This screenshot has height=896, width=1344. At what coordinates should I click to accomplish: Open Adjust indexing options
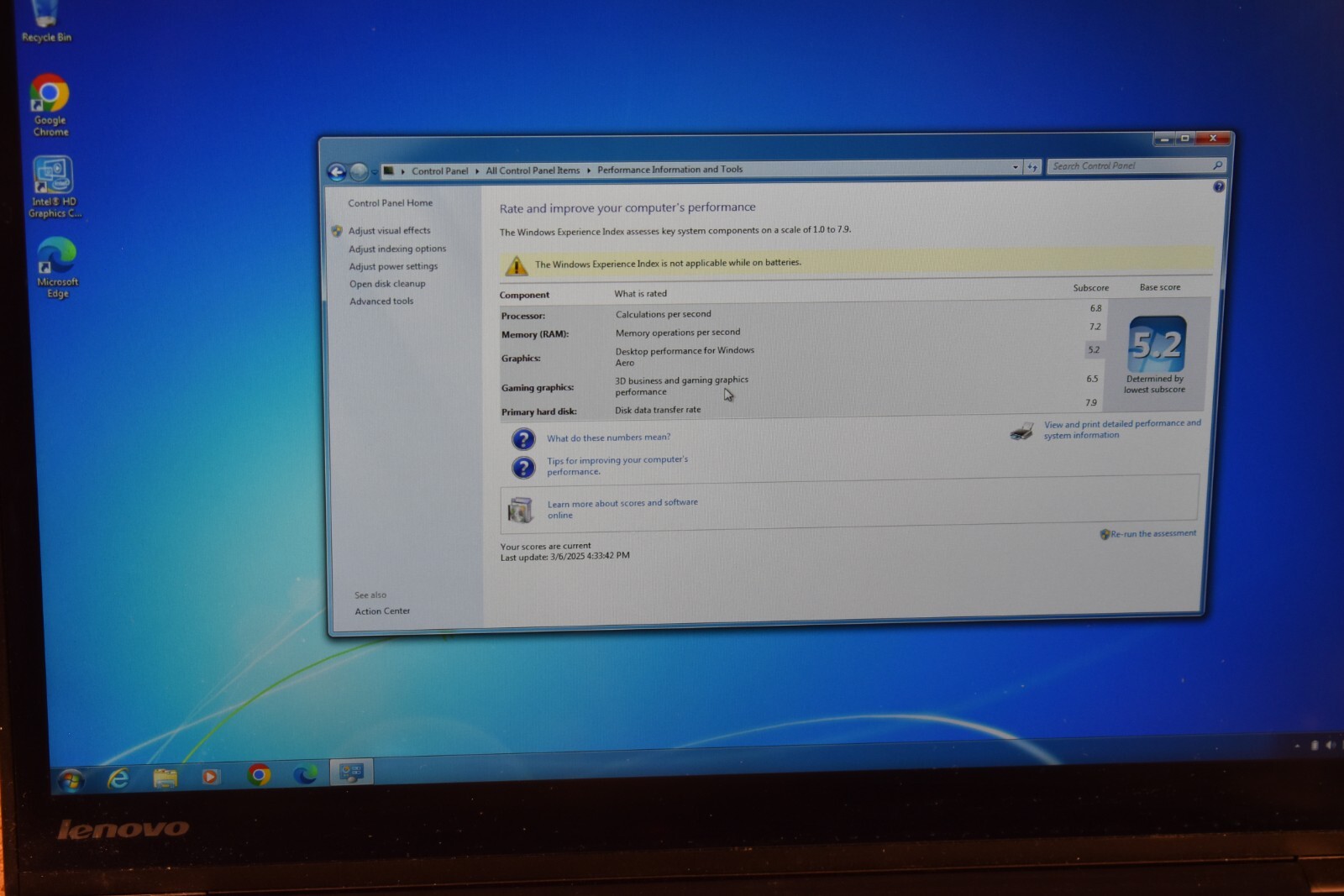[x=397, y=249]
